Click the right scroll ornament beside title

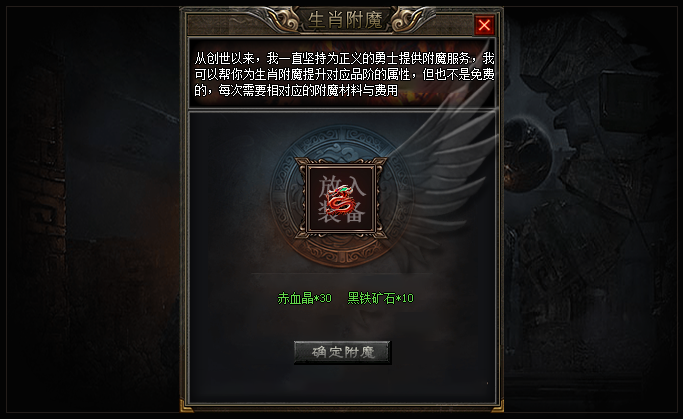(409, 20)
